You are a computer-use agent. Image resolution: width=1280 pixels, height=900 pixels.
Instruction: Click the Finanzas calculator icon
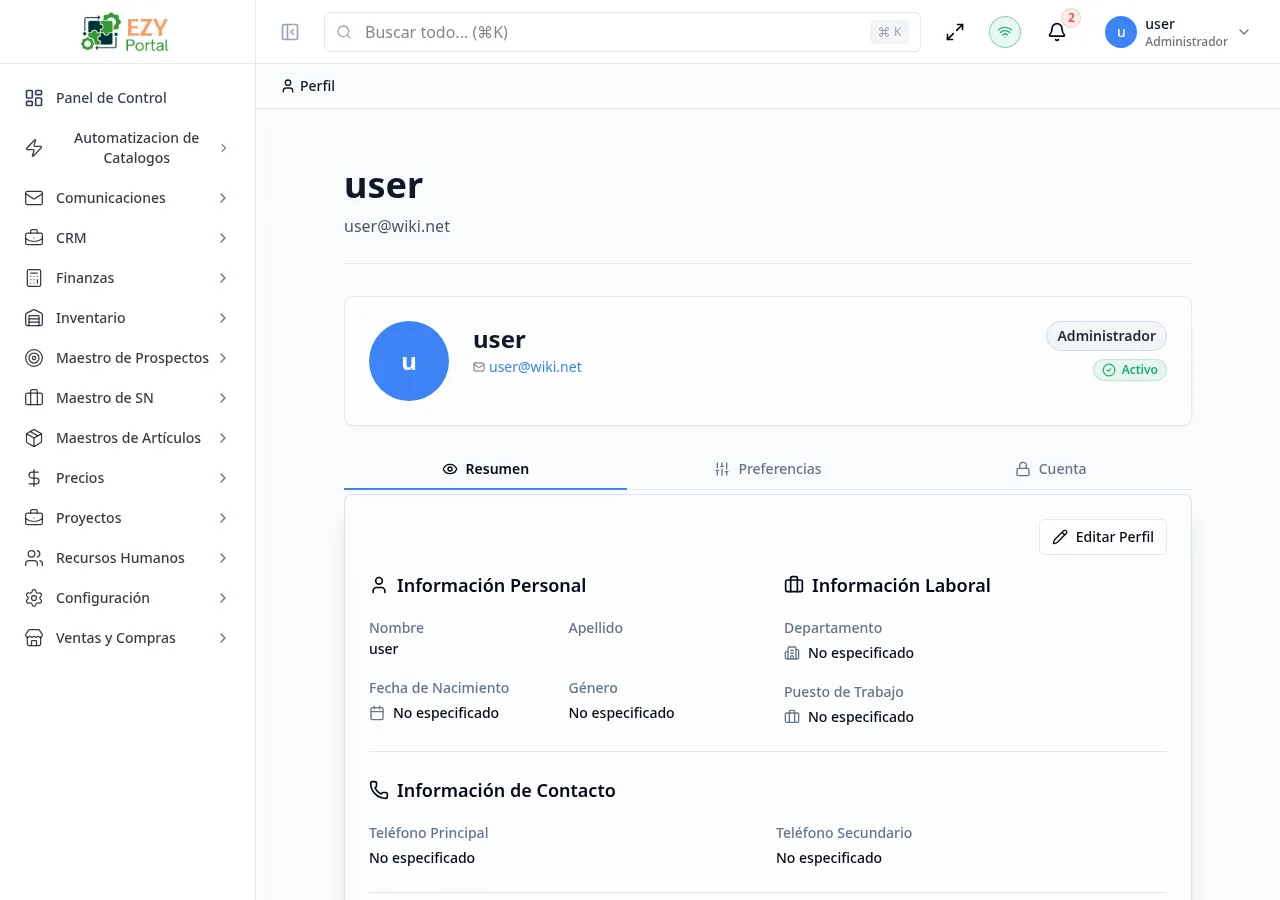(x=34, y=278)
